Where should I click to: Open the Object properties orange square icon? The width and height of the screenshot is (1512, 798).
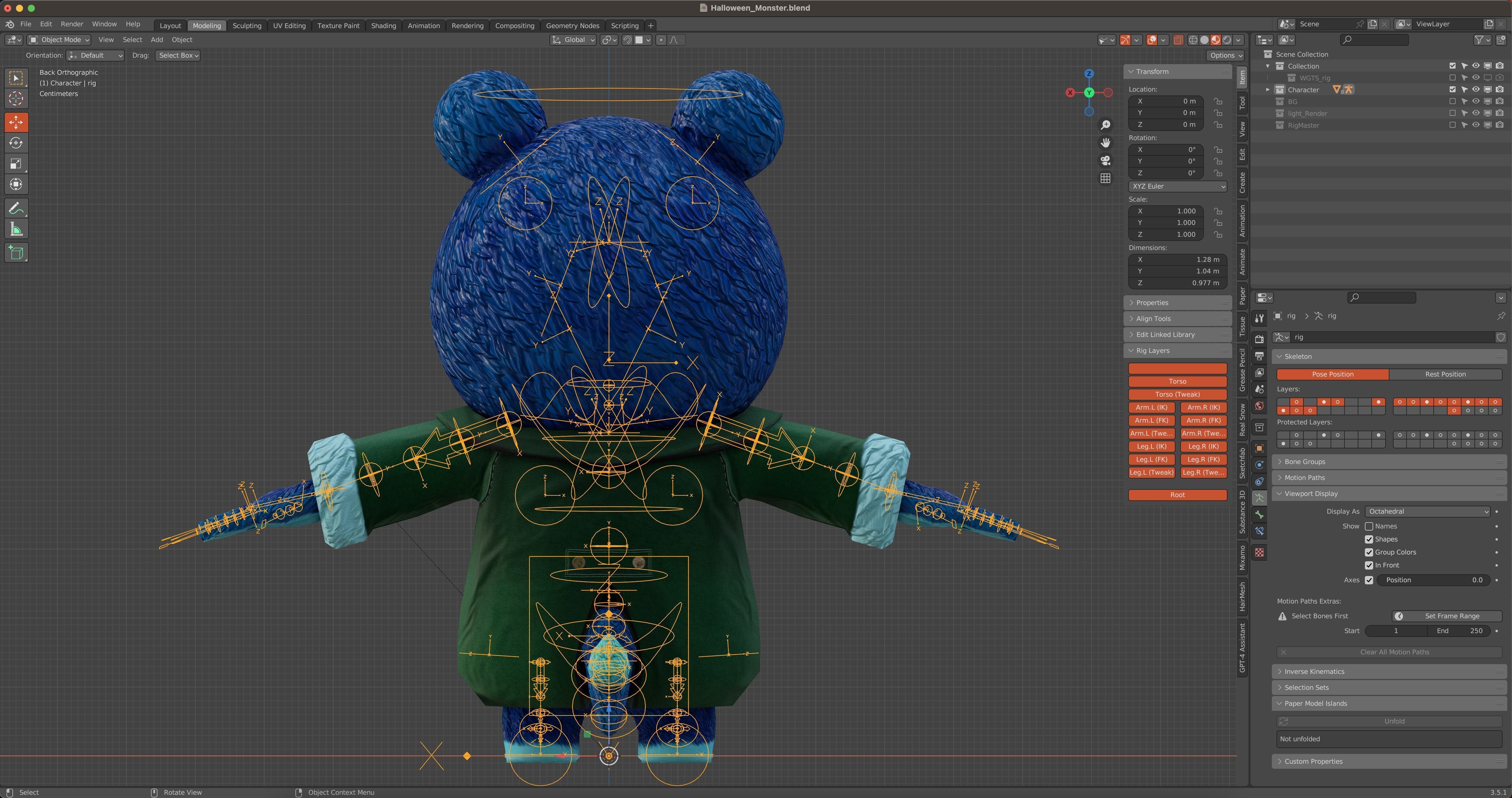[x=1260, y=449]
